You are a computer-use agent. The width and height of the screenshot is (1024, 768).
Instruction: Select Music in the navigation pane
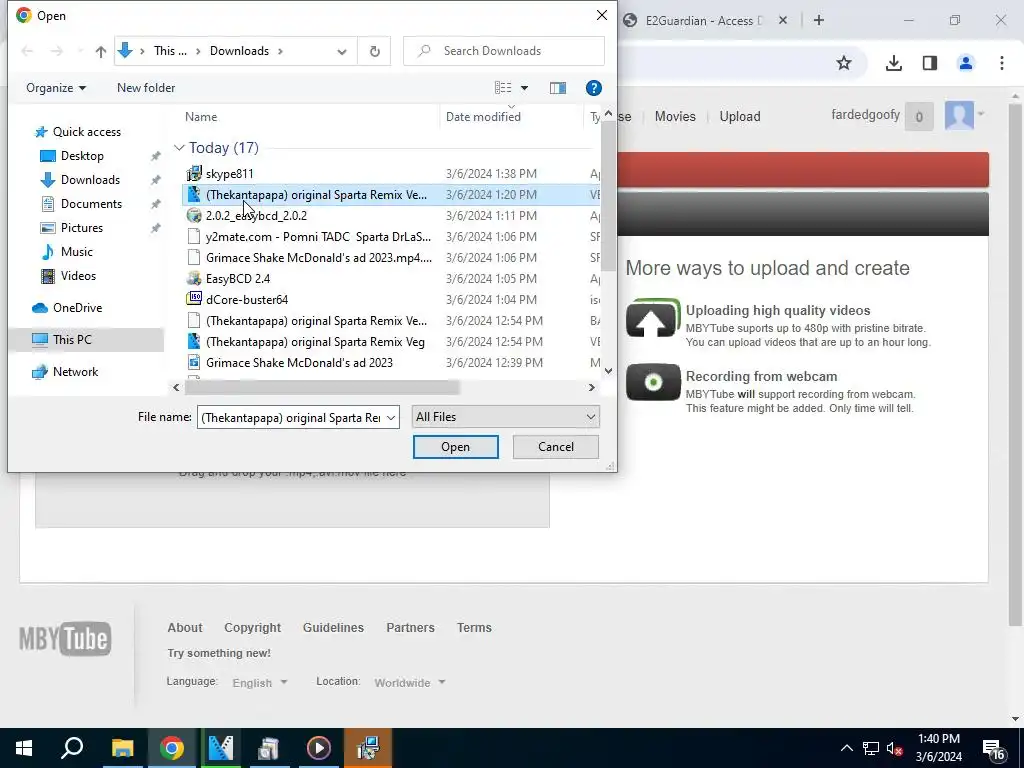[76, 252]
